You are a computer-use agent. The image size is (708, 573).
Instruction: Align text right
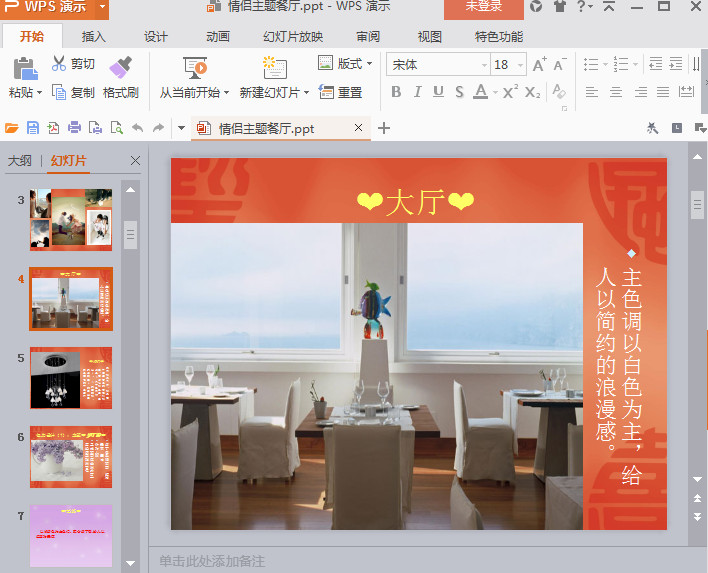coord(640,92)
